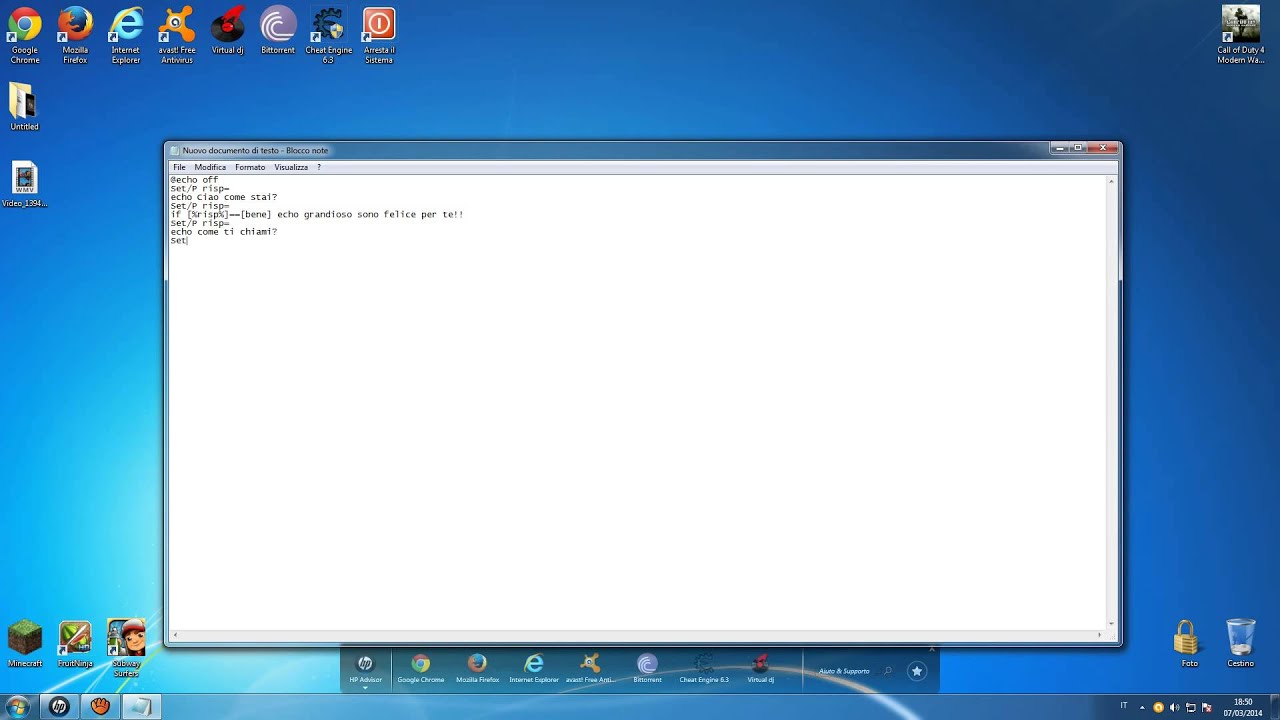Click the horizontal scrollbar right arrow

tap(1100, 635)
